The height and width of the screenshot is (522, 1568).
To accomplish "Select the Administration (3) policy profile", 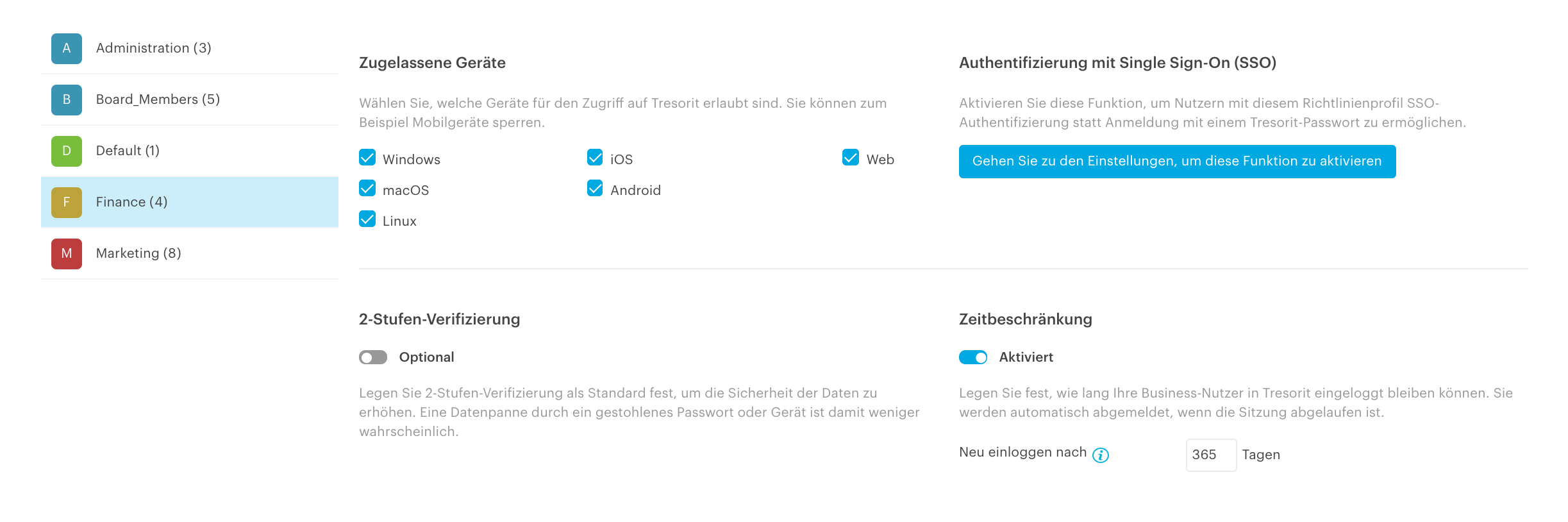I will [190, 49].
